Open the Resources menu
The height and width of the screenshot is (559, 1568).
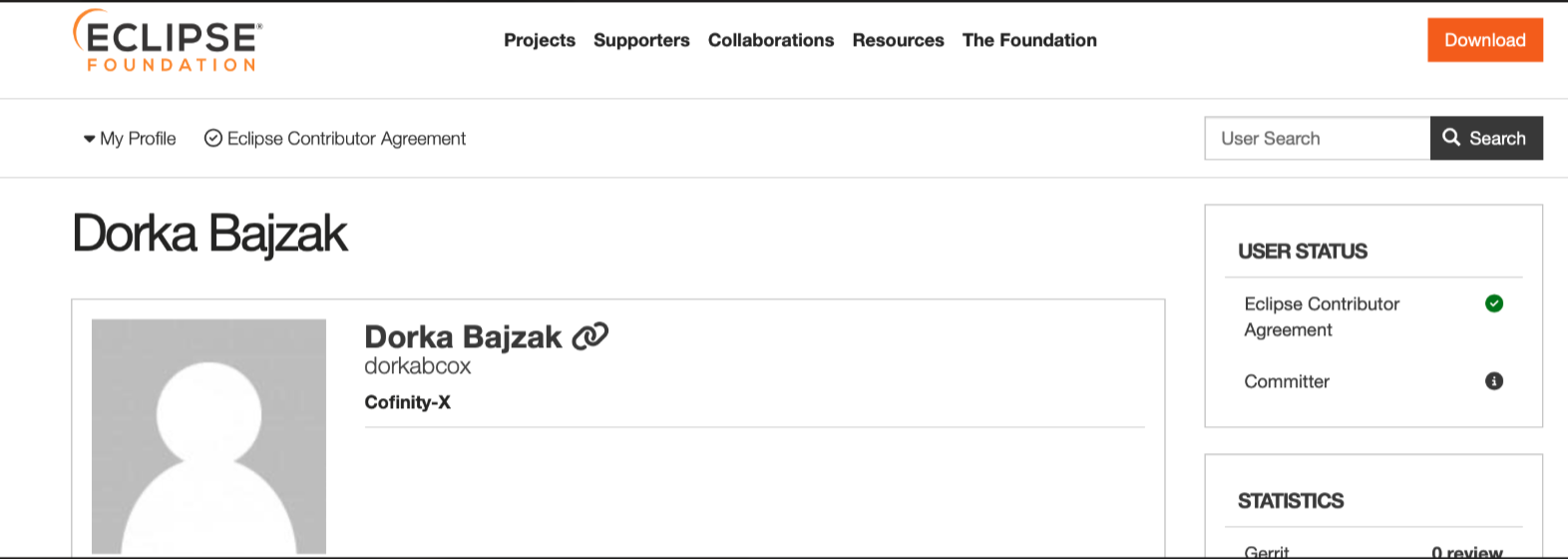[x=898, y=40]
